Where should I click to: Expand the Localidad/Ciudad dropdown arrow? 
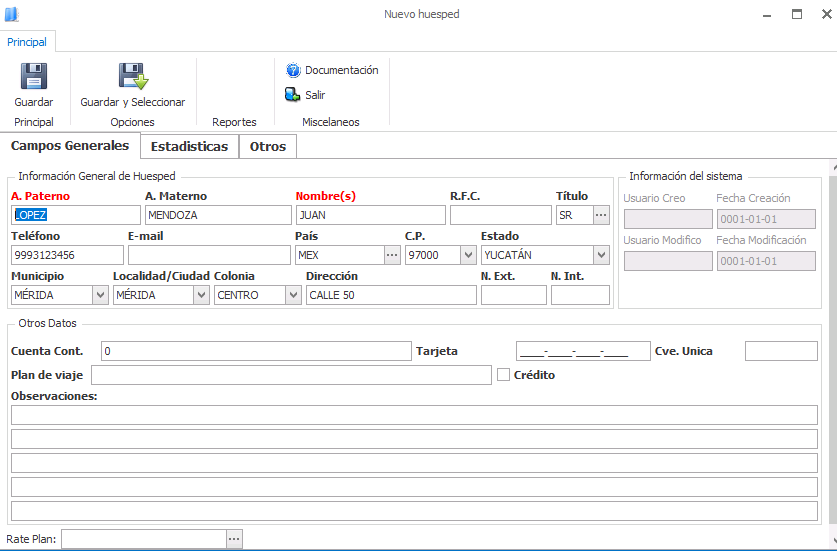[201, 295]
